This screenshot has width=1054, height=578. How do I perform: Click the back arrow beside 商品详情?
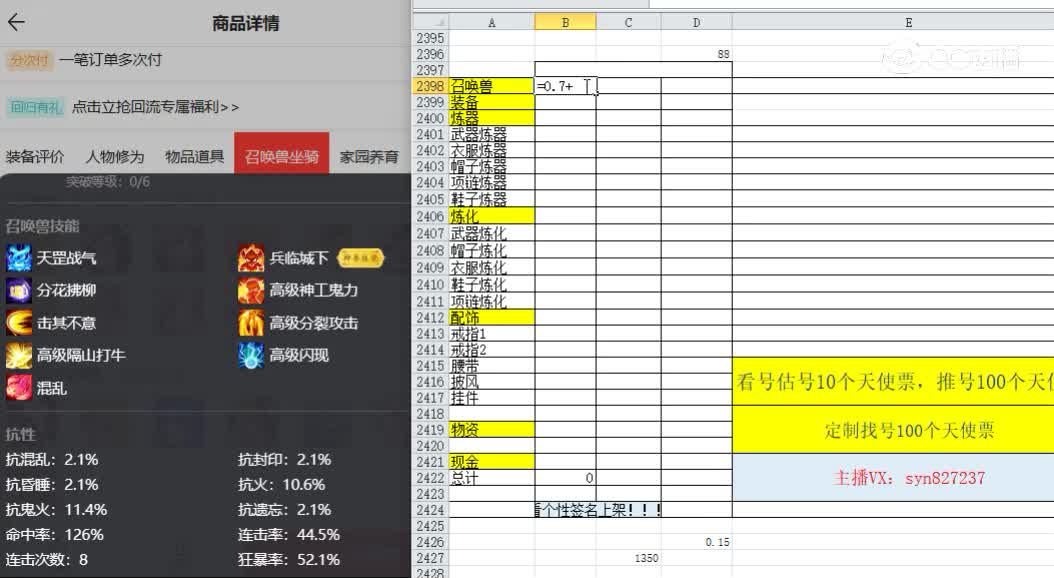tap(18, 23)
